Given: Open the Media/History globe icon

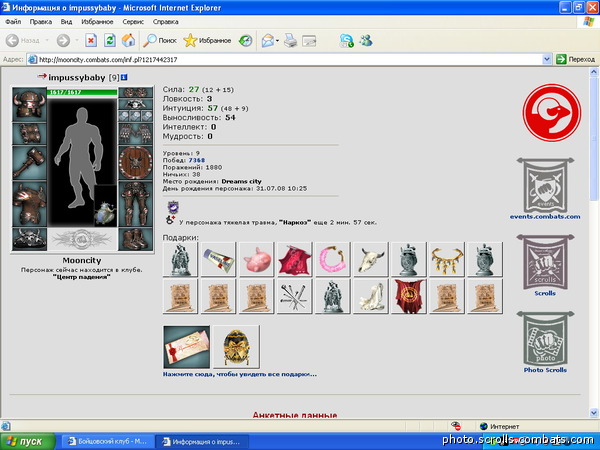Looking at the screenshot, I should pyautogui.click(x=245, y=40).
